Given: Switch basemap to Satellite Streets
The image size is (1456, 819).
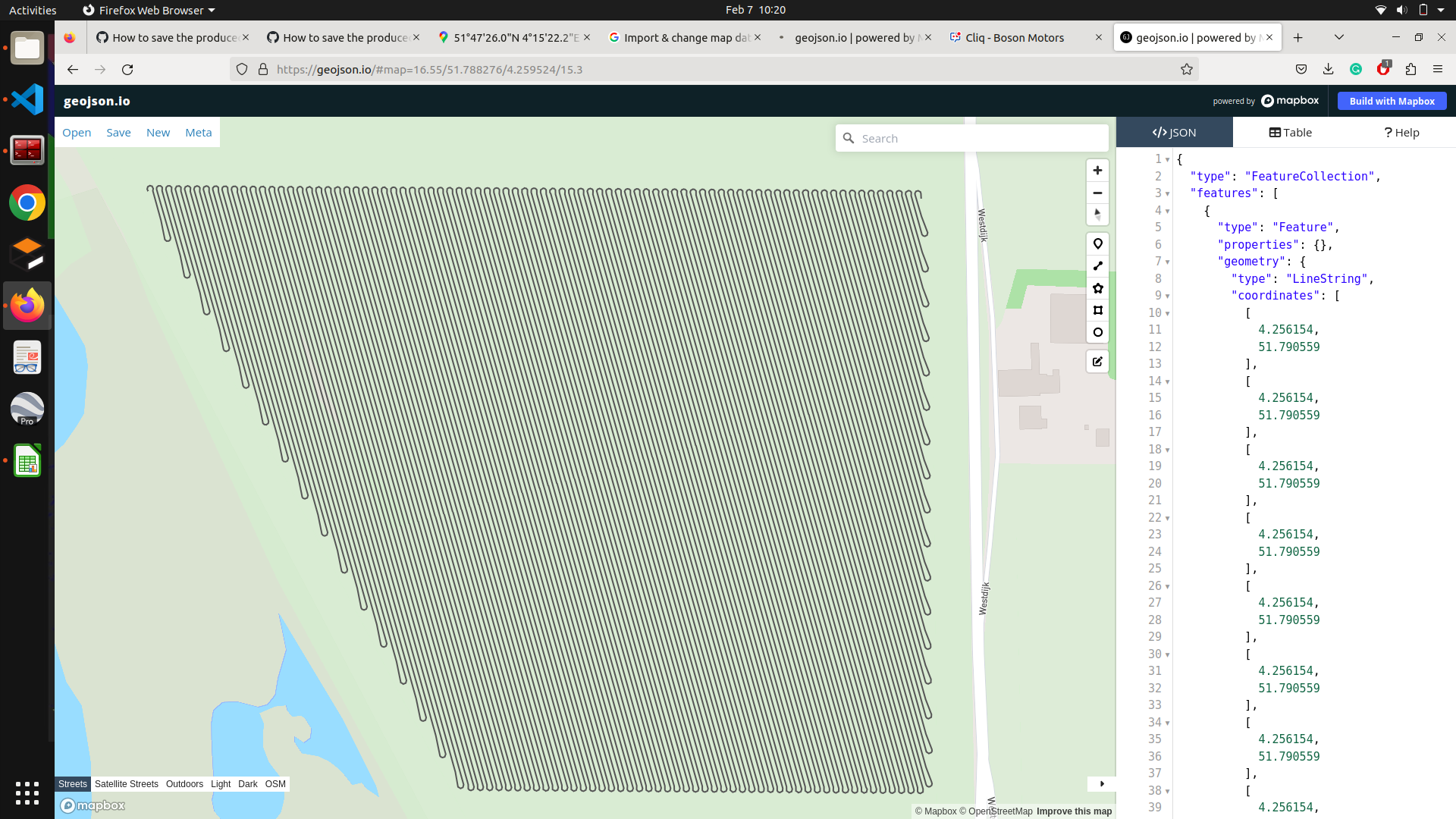Looking at the screenshot, I should pyautogui.click(x=126, y=783).
